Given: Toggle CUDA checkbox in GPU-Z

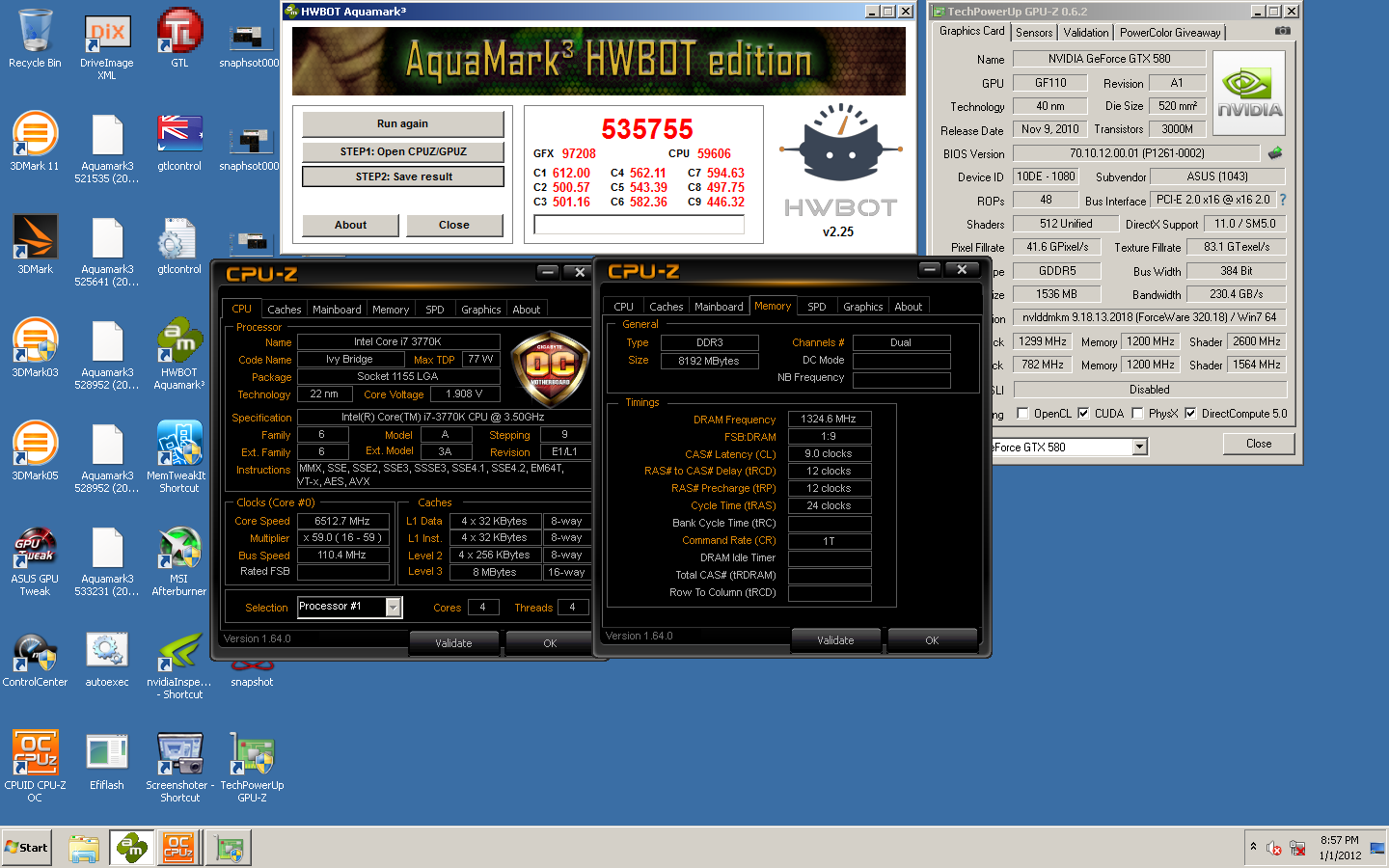Looking at the screenshot, I should click(1083, 413).
